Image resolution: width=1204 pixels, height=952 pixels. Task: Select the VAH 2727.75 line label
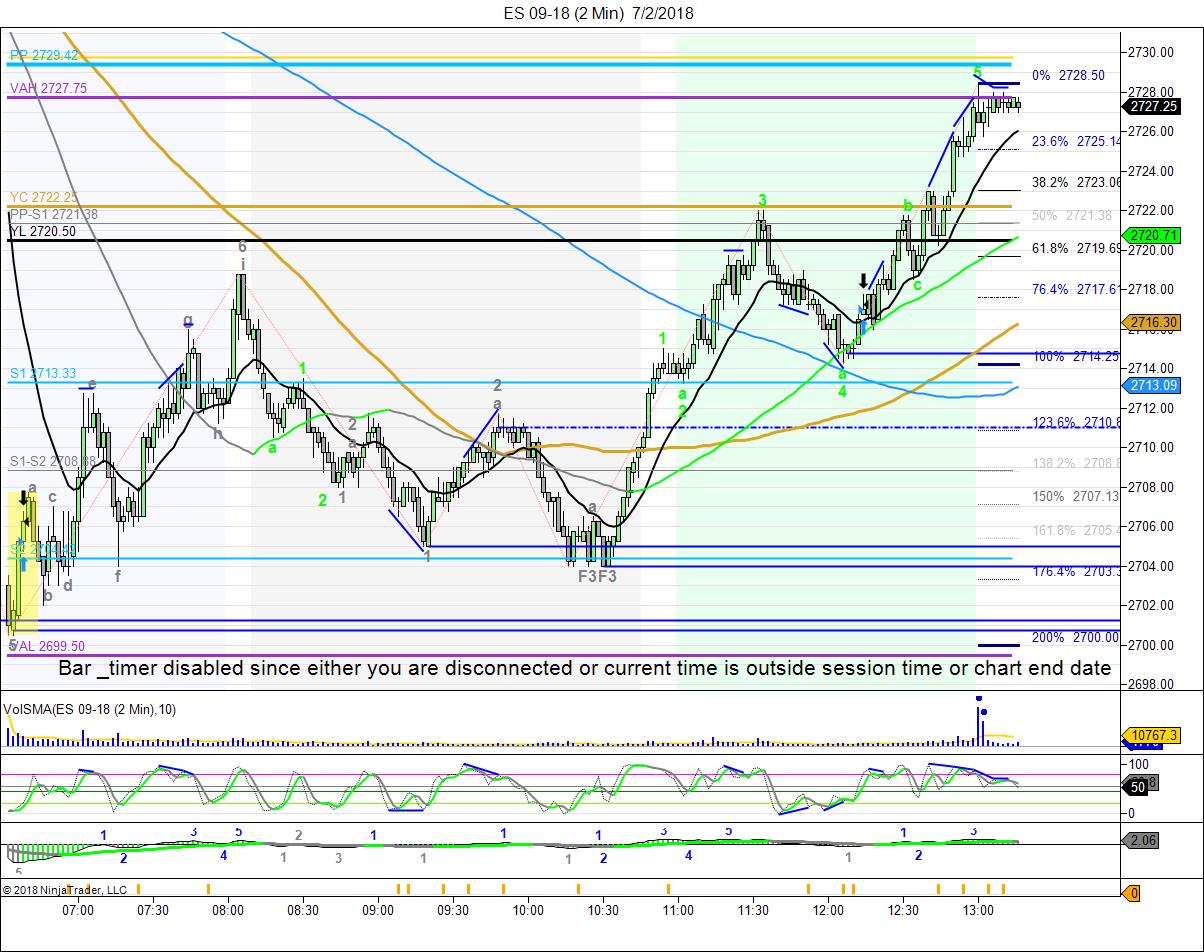[x=48, y=88]
